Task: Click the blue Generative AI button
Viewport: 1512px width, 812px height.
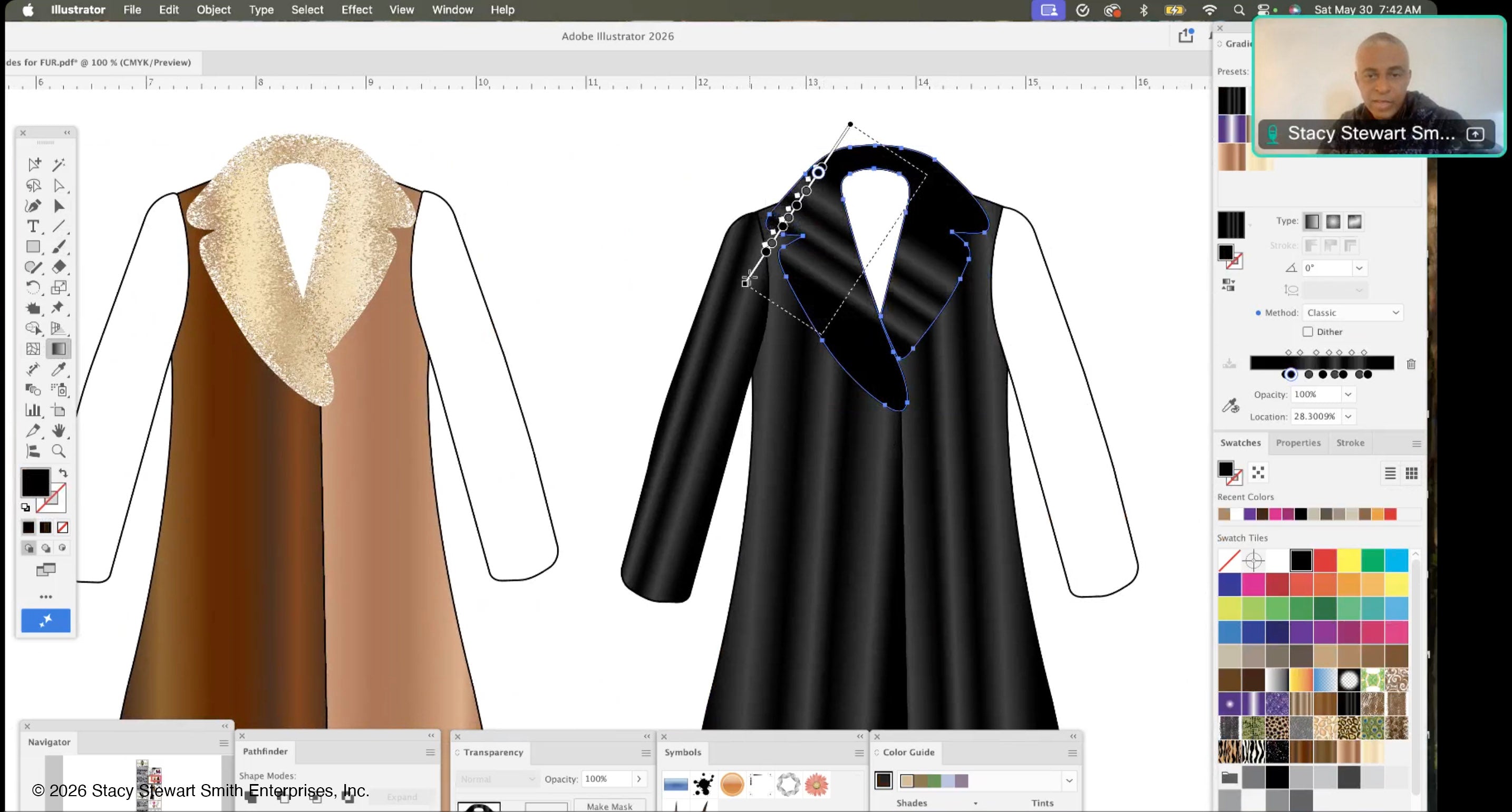Action: [46, 621]
